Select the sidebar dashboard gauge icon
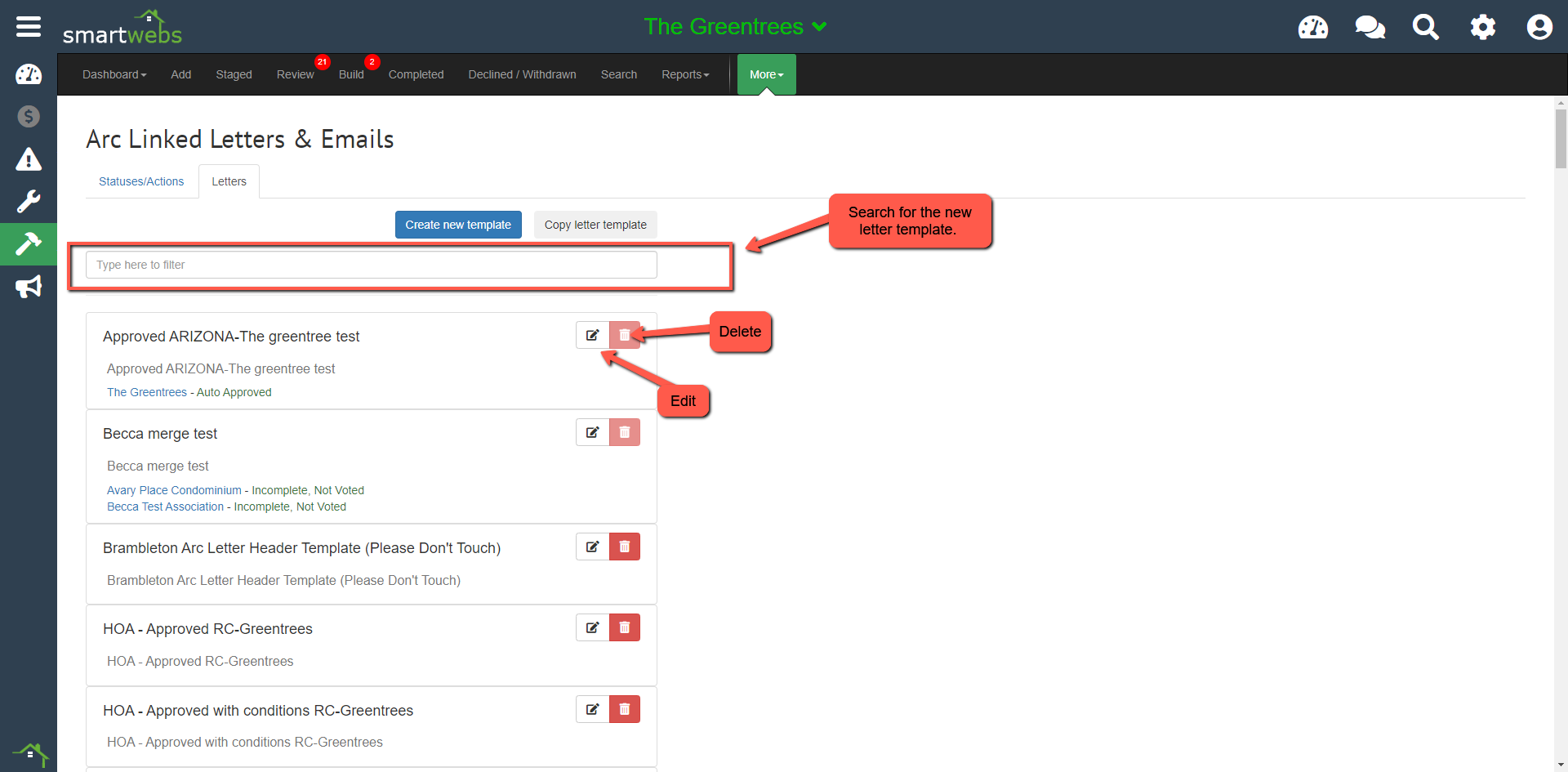The height and width of the screenshot is (772, 1568). 29,74
